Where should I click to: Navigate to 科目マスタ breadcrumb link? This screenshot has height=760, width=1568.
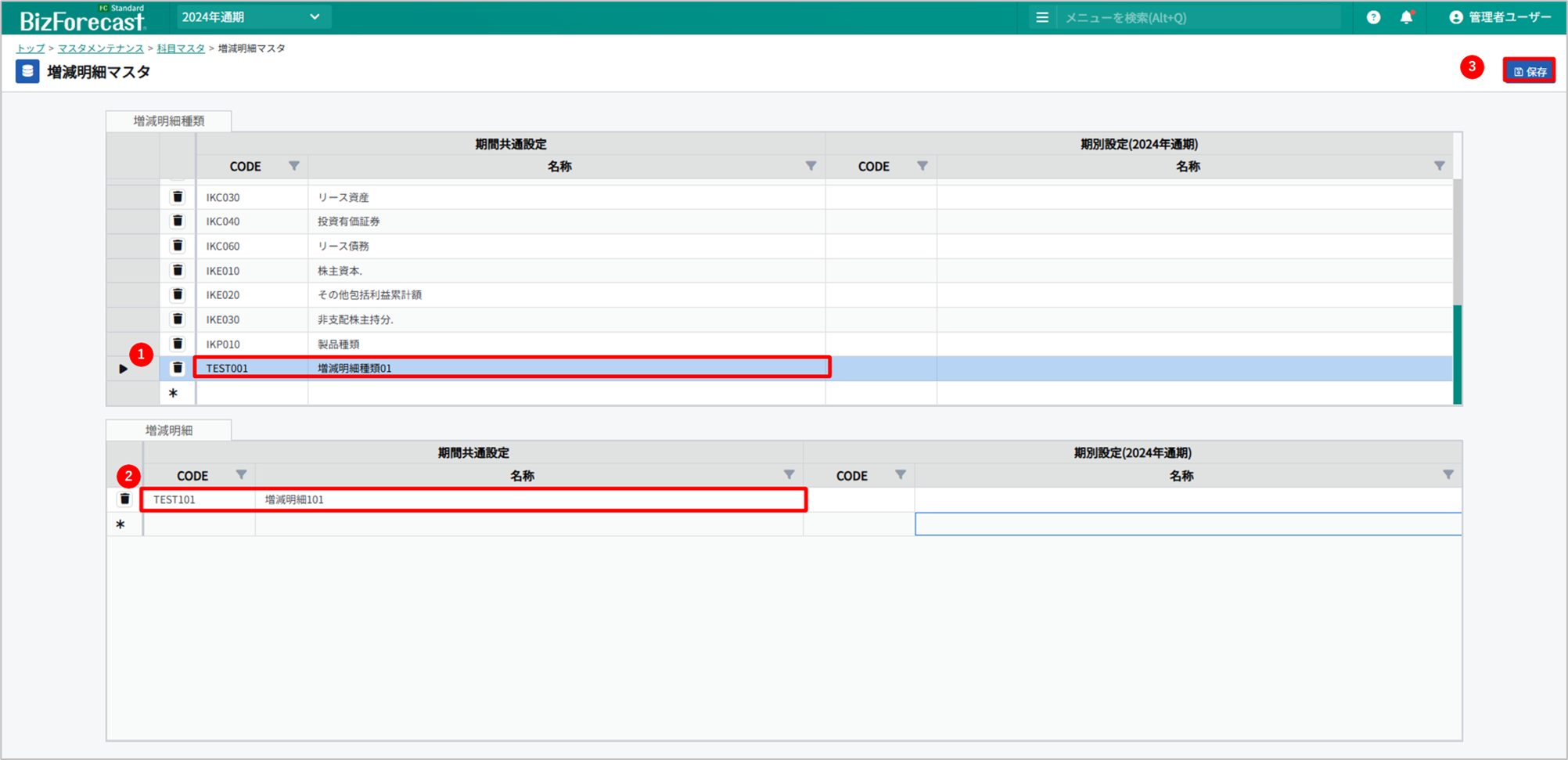click(181, 49)
